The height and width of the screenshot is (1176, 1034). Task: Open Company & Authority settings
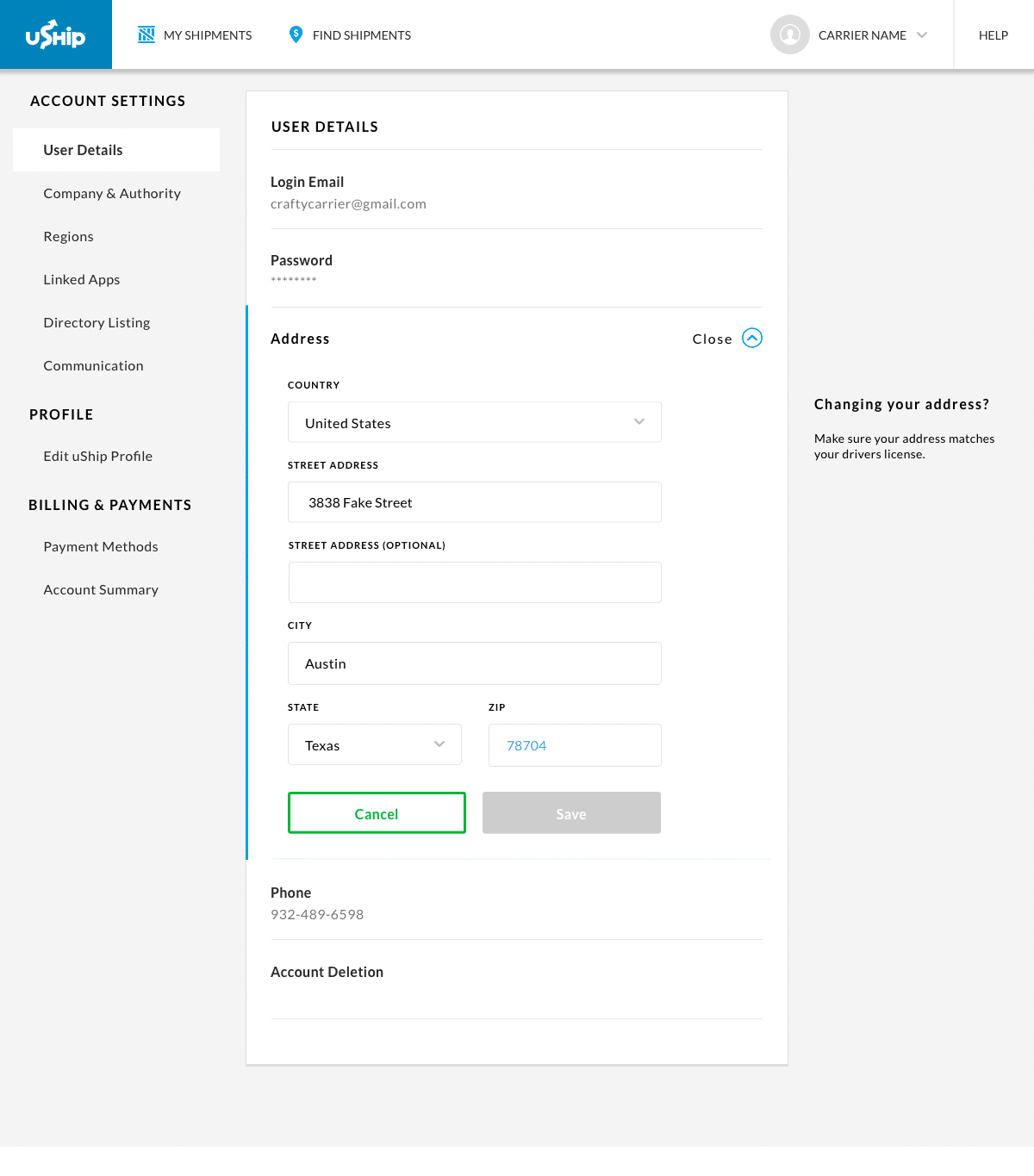[112, 193]
